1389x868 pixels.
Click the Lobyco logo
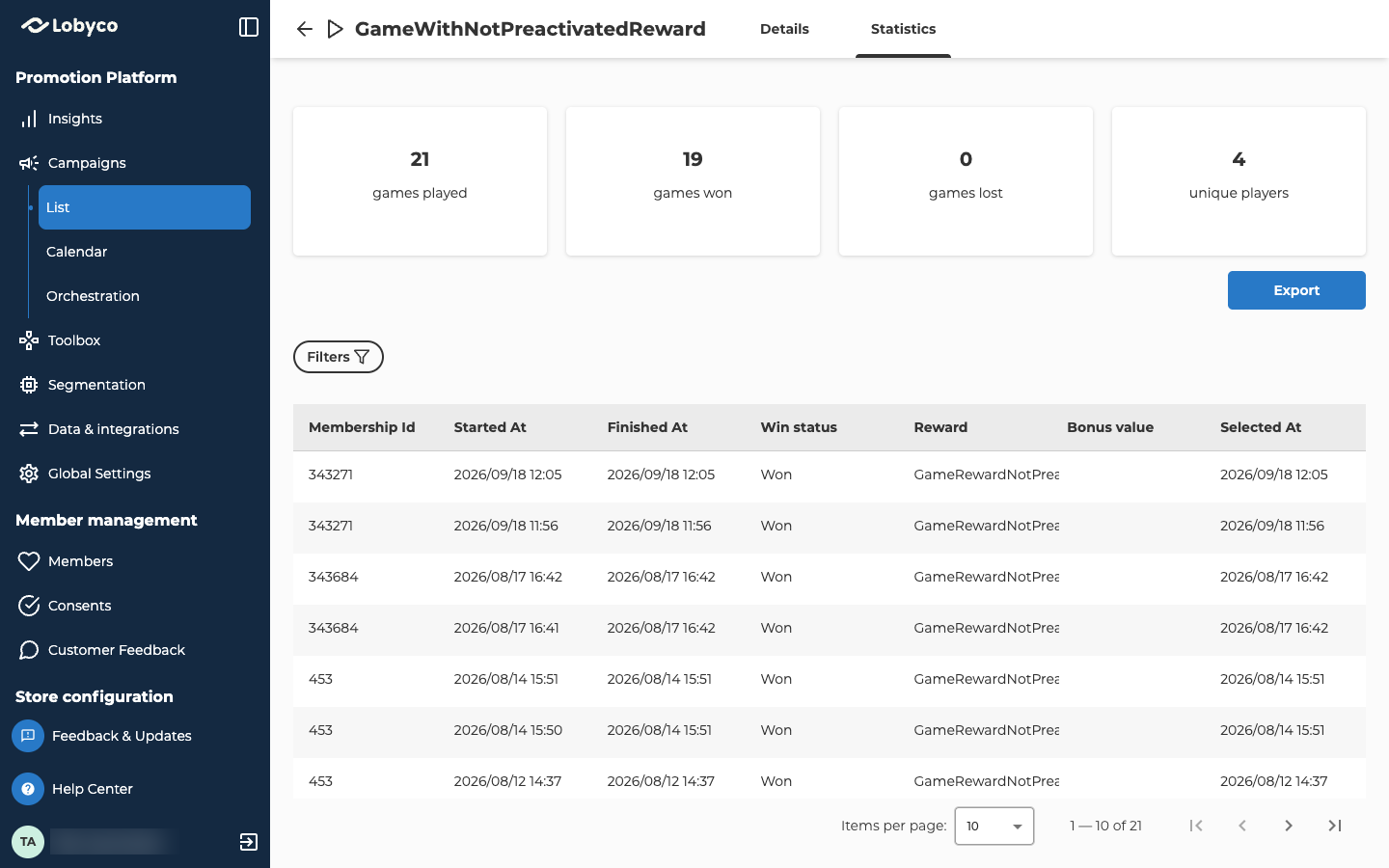click(69, 26)
